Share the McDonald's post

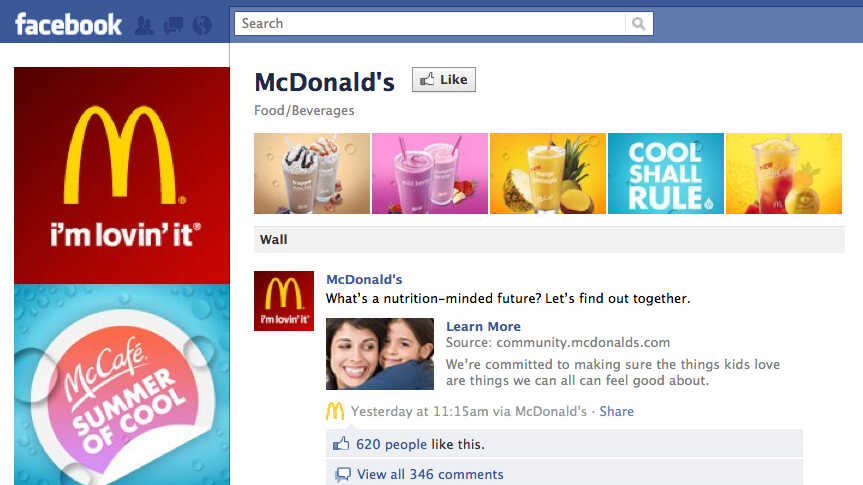point(616,411)
